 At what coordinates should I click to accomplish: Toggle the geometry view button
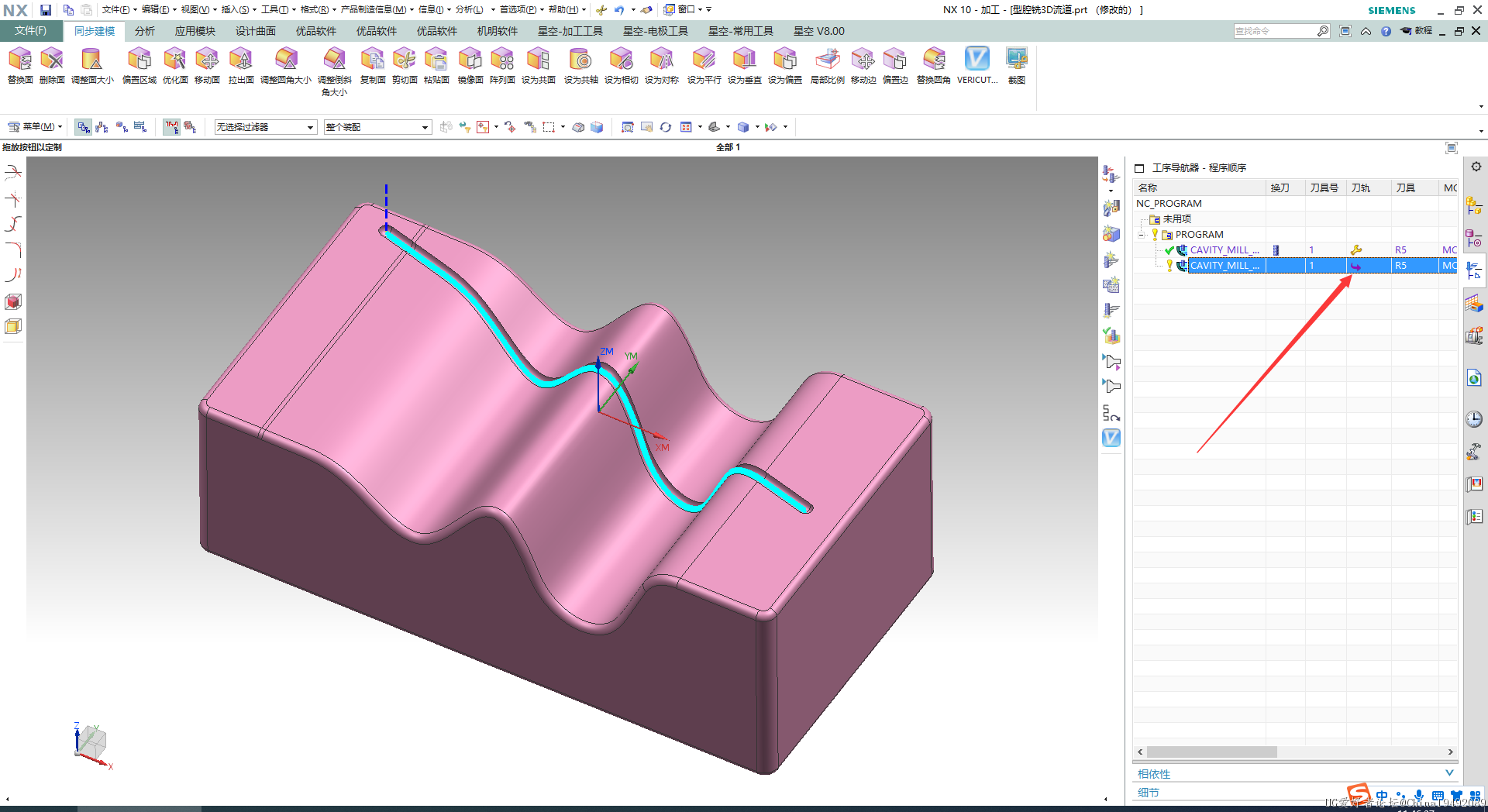click(x=122, y=127)
